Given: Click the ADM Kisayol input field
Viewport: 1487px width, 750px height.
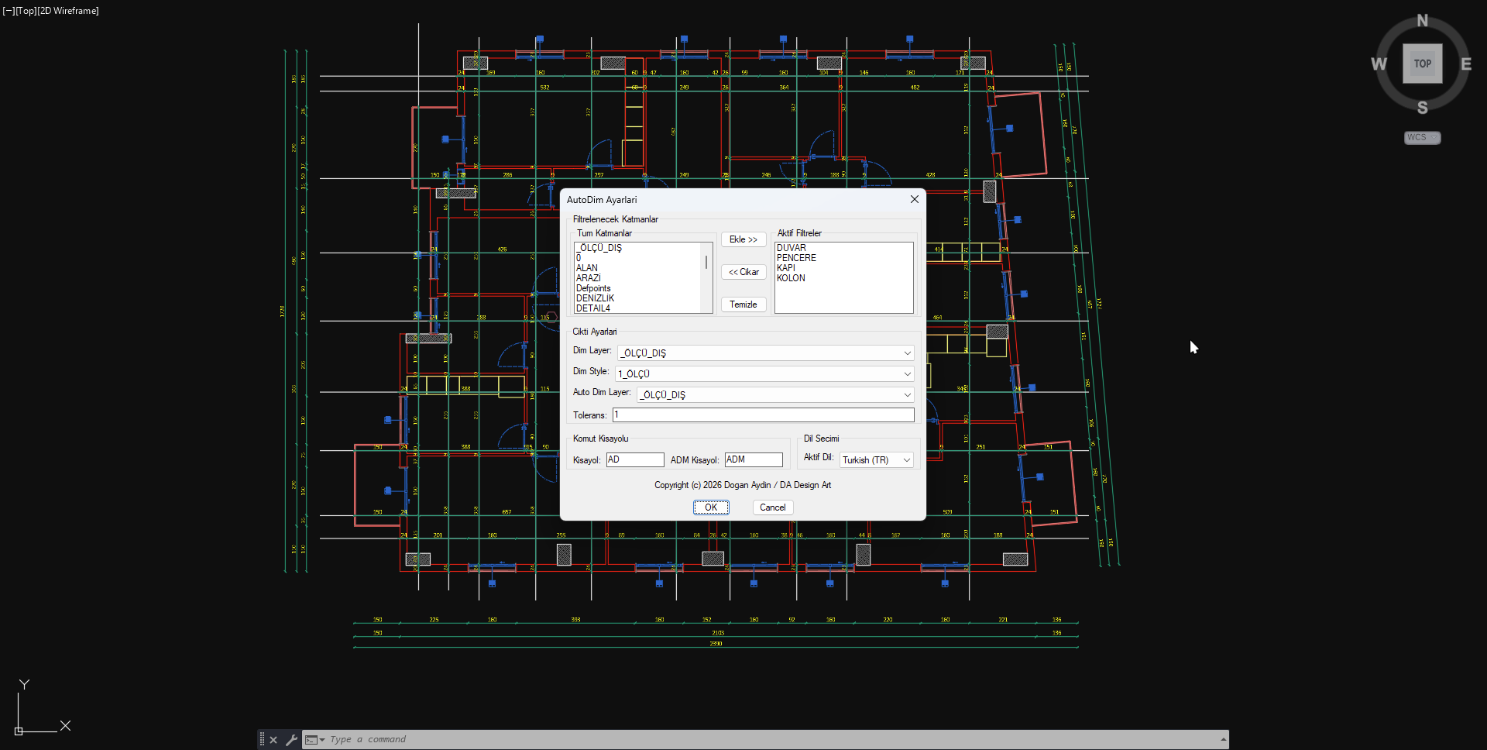Looking at the screenshot, I should coord(754,460).
